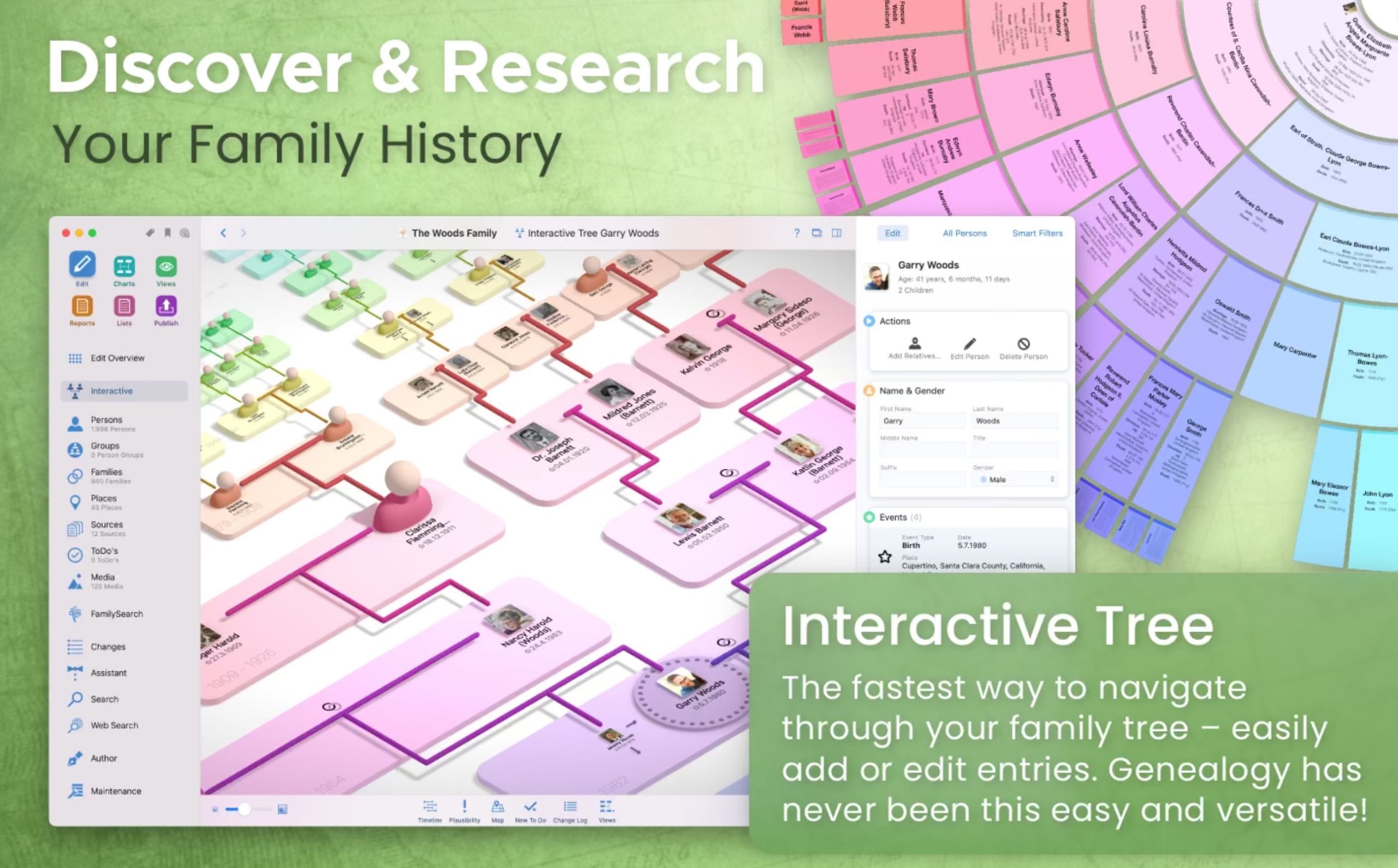1398x868 pixels.
Task: Go forward with the right chevron
Action: pos(244,233)
